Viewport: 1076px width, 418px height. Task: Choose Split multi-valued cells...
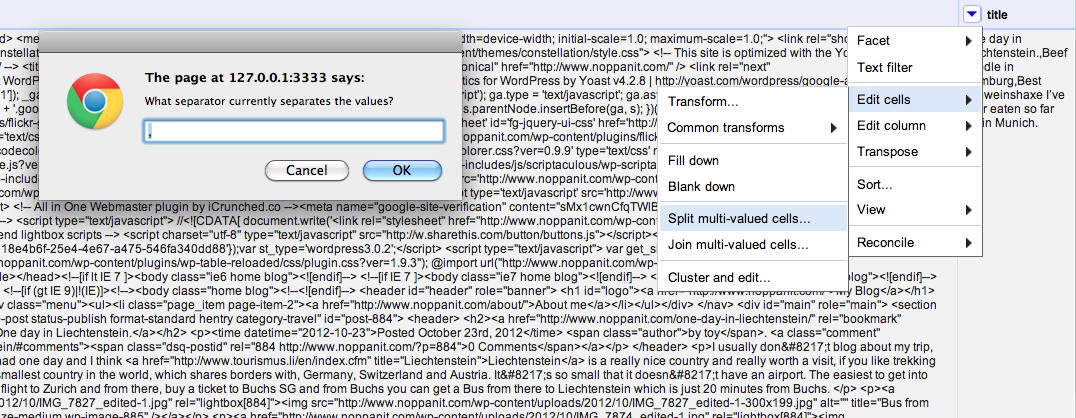[752, 219]
